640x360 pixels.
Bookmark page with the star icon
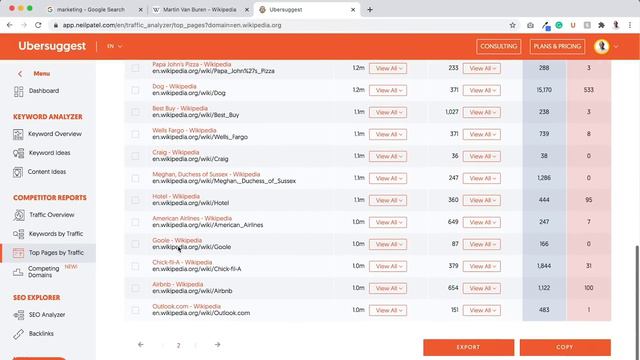coord(513,25)
